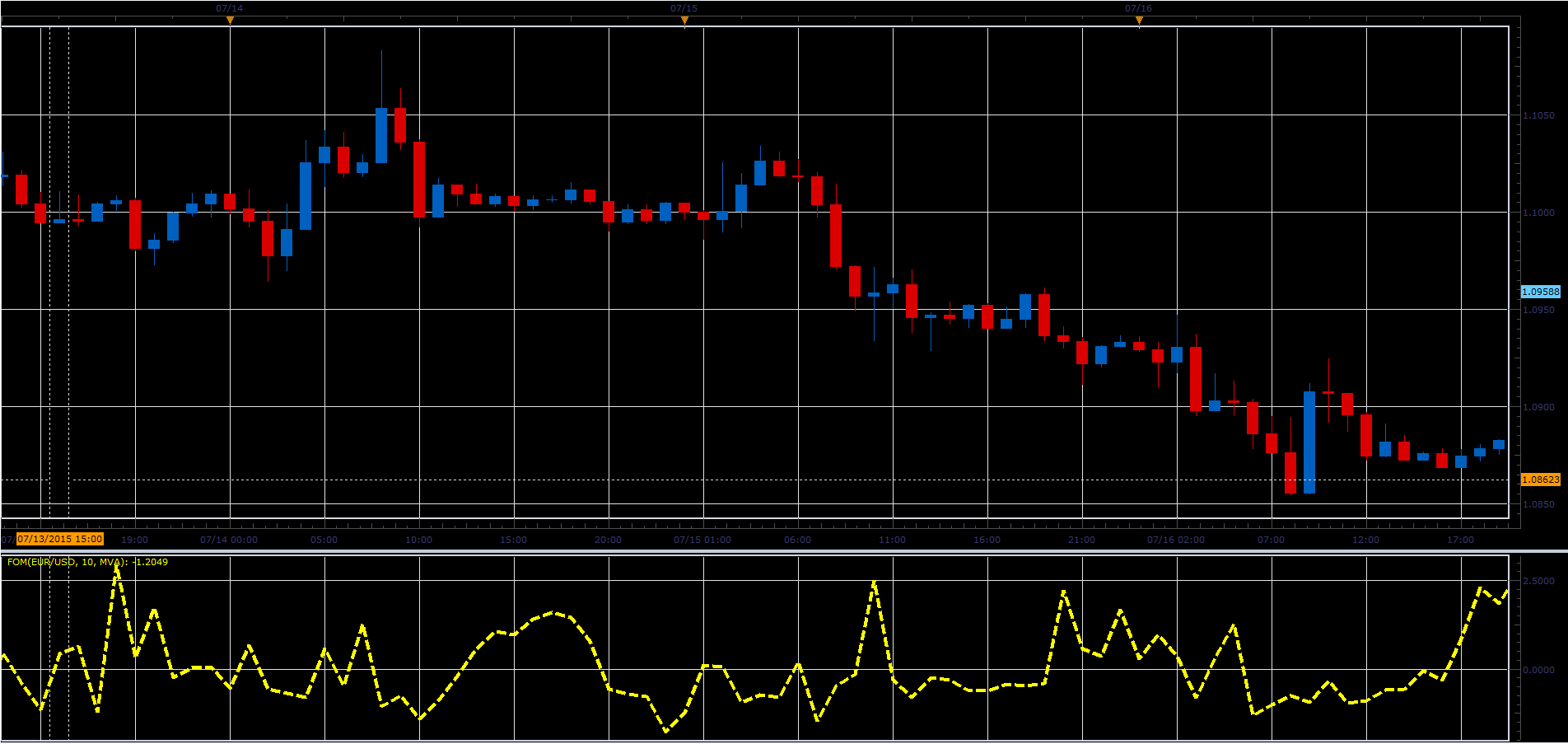The height and width of the screenshot is (744, 1568).
Task: Click the 06:00 time axis label
Action: [798, 540]
